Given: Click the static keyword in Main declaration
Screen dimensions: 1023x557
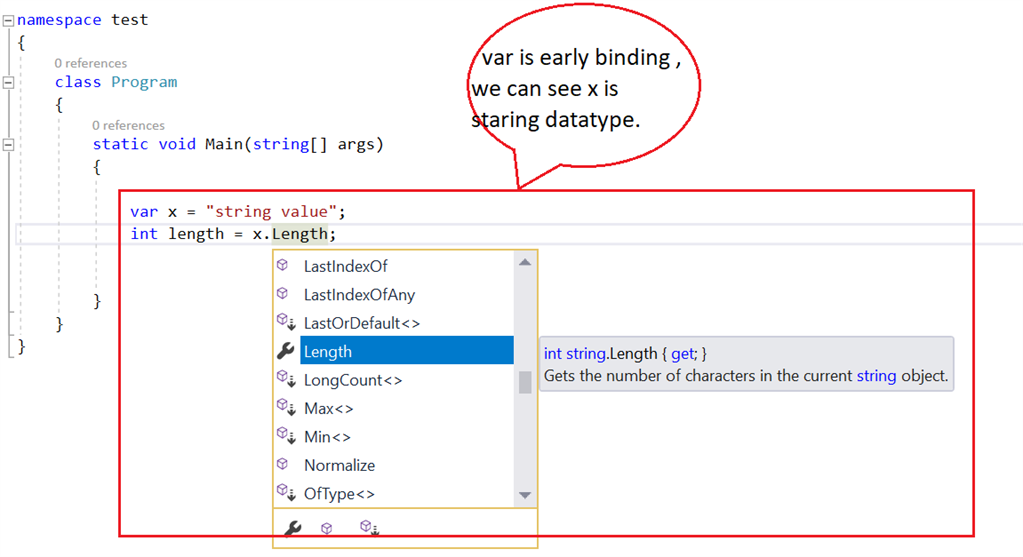Looking at the screenshot, I should coord(121,144).
